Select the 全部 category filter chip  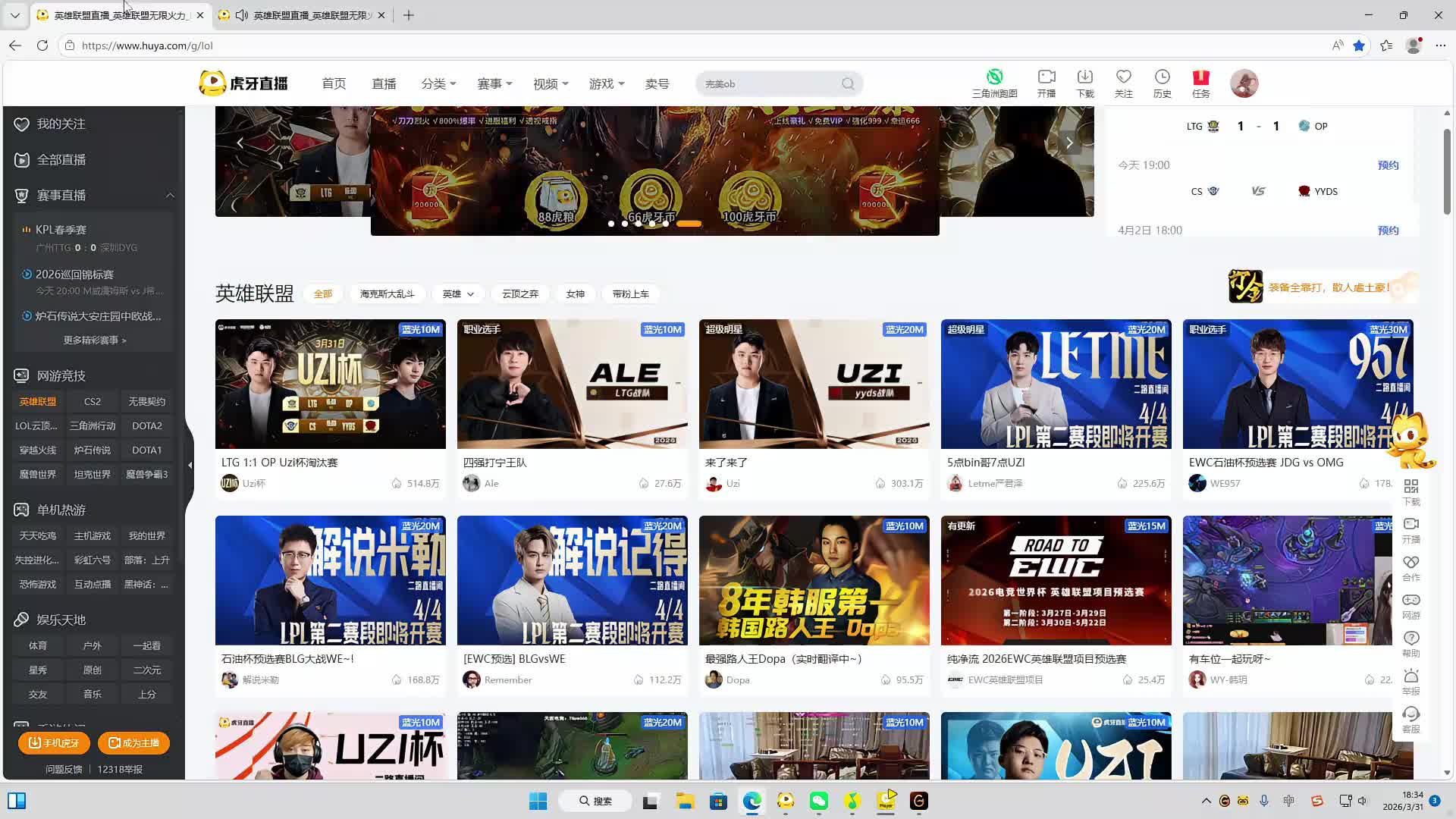click(323, 294)
